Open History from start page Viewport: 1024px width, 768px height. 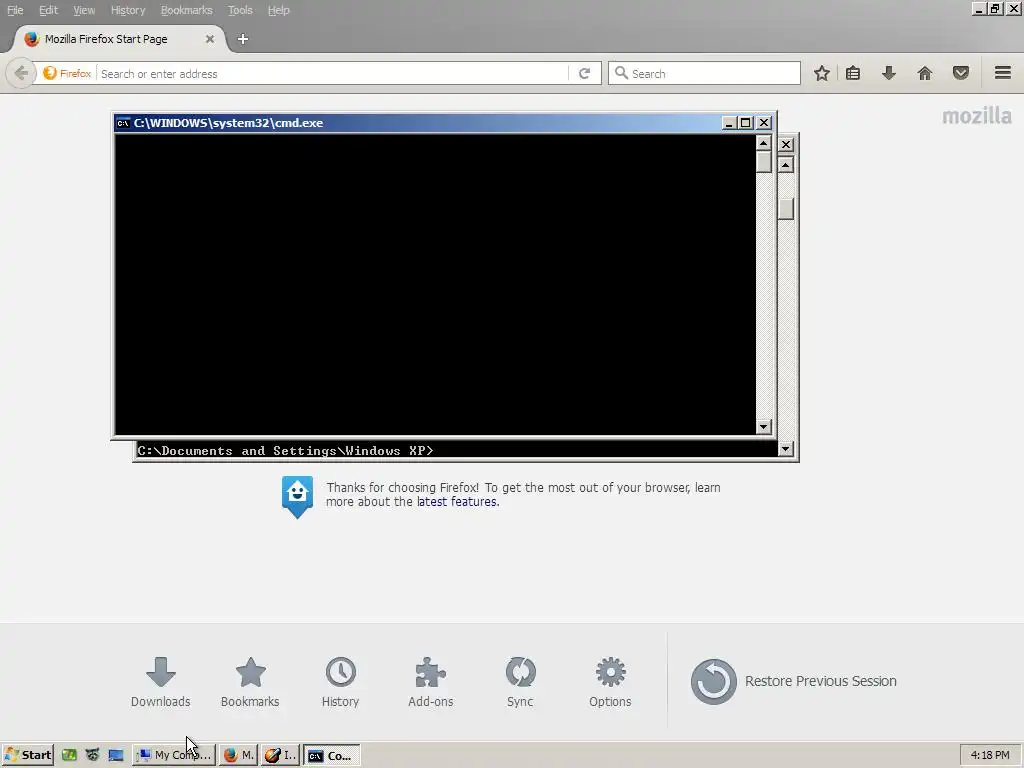pyautogui.click(x=340, y=682)
